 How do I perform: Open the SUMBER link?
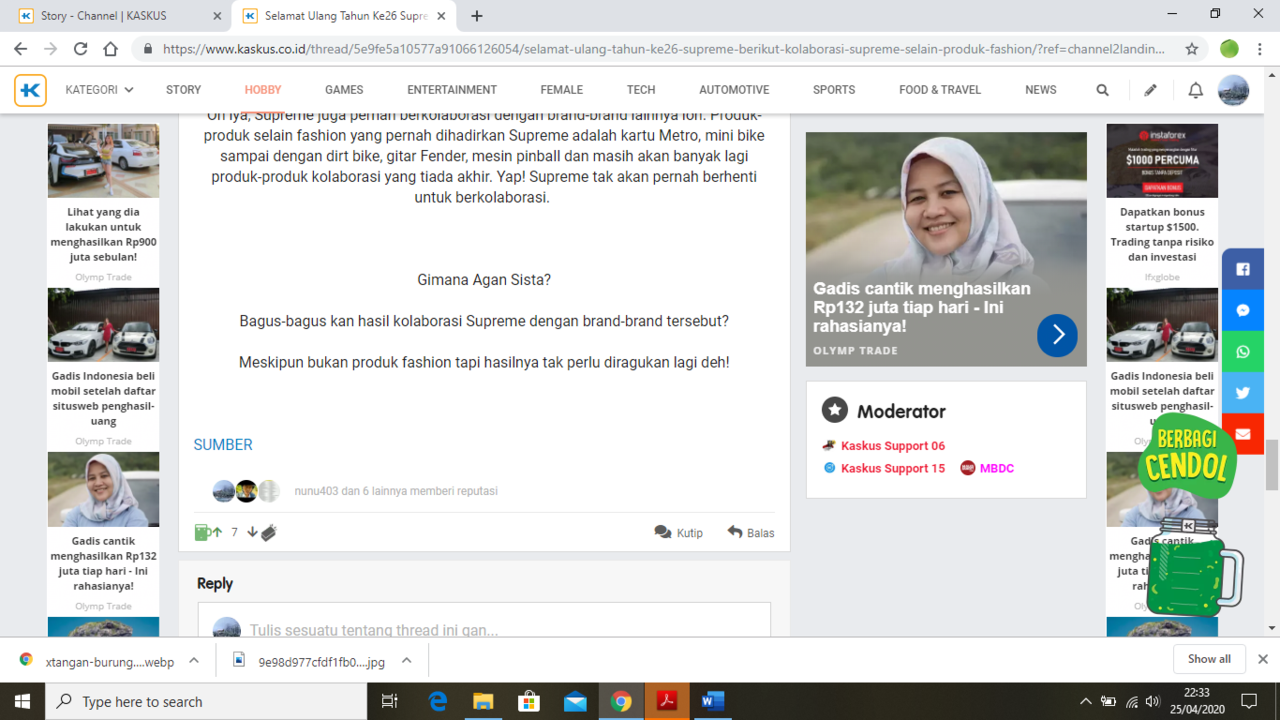pos(223,445)
